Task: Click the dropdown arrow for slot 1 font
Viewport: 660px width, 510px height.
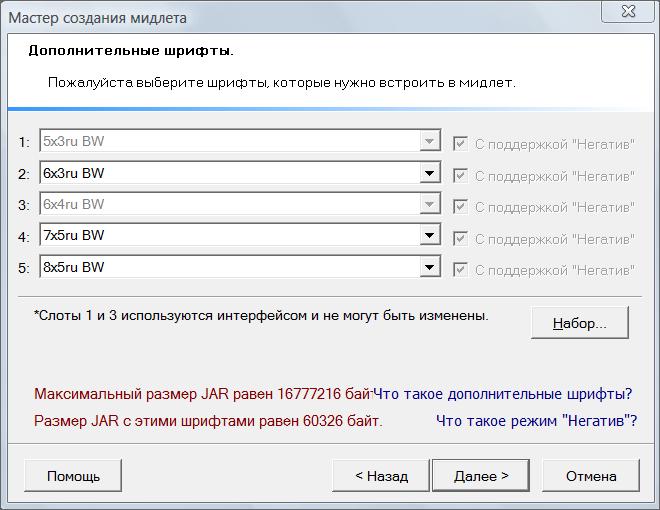Action: point(429,142)
